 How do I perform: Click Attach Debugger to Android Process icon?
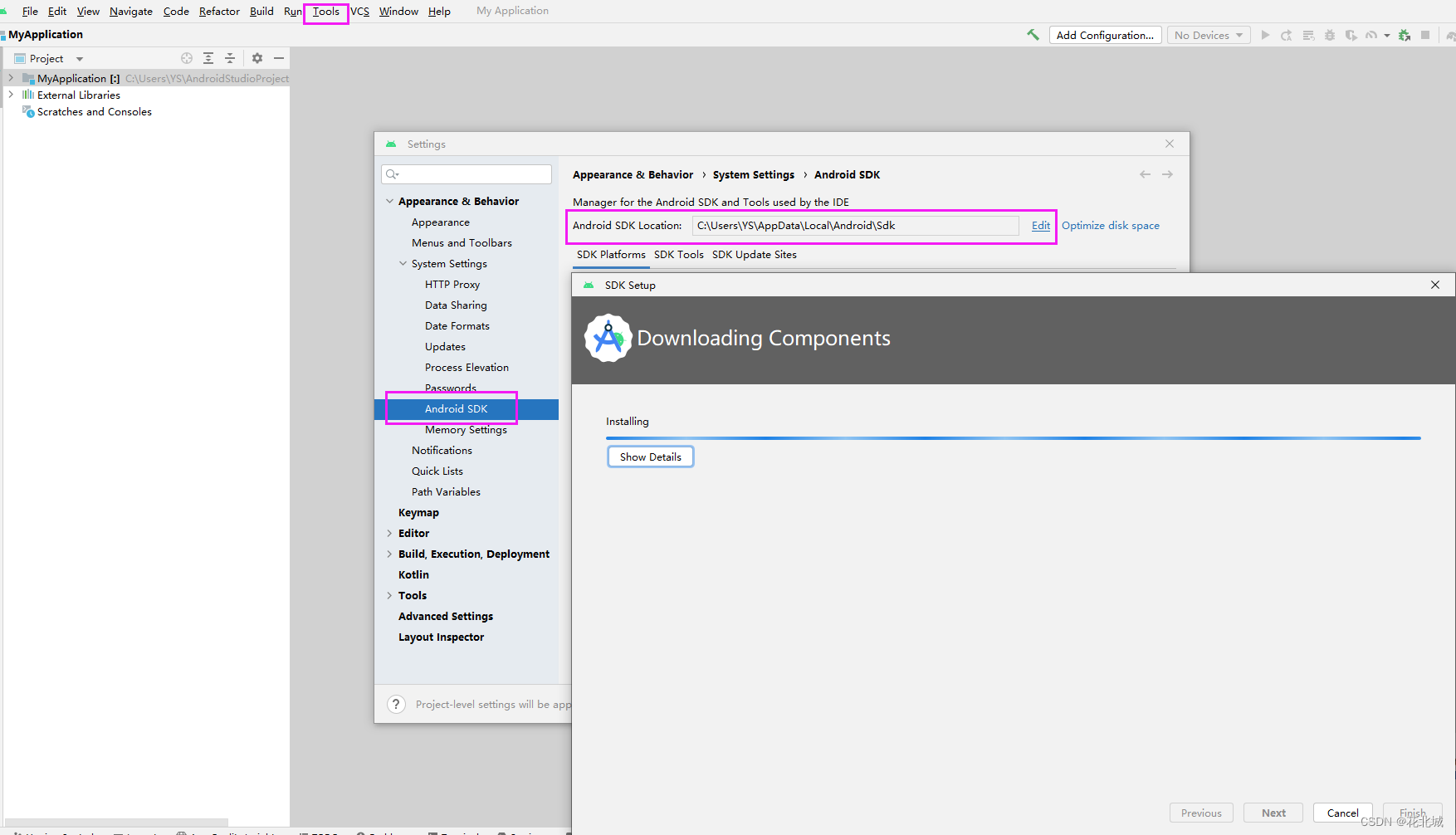[1405, 35]
